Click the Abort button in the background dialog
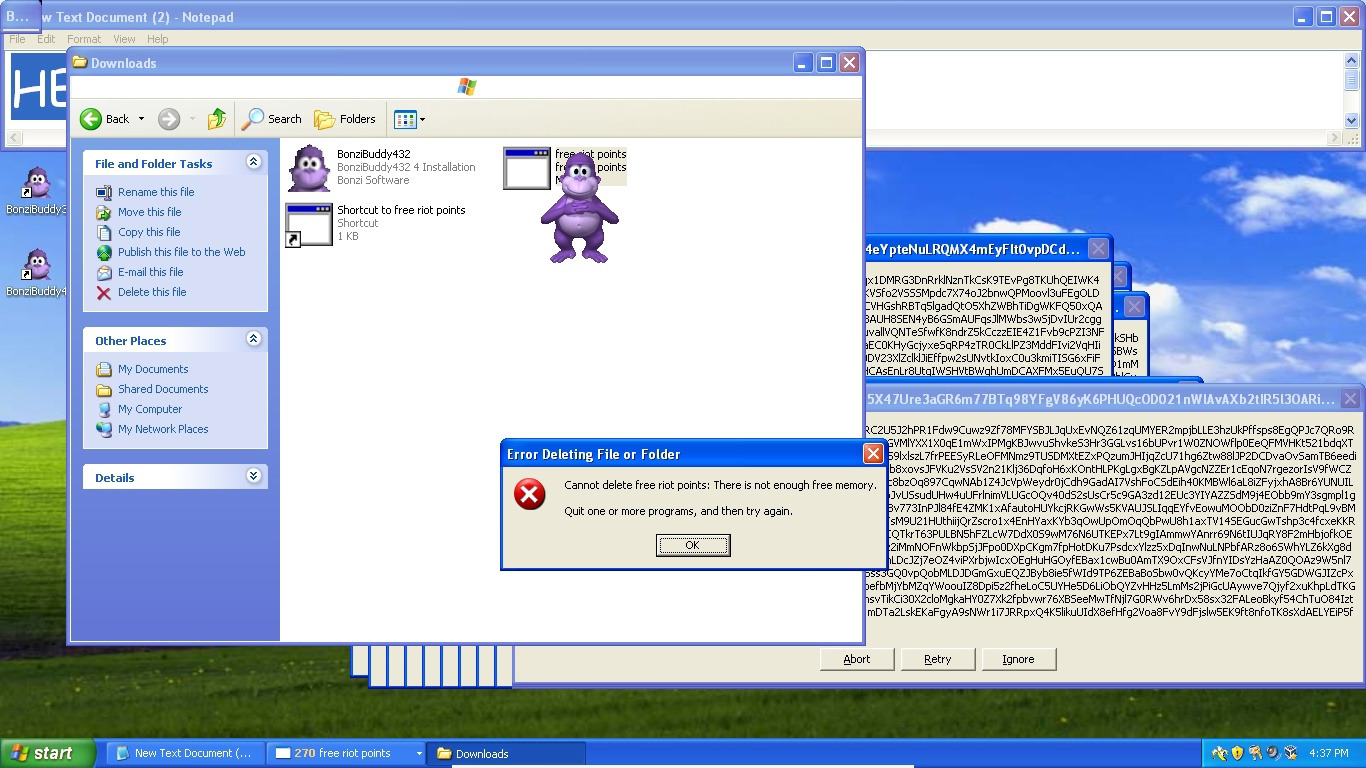The height and width of the screenshot is (768, 1366). tap(857, 659)
